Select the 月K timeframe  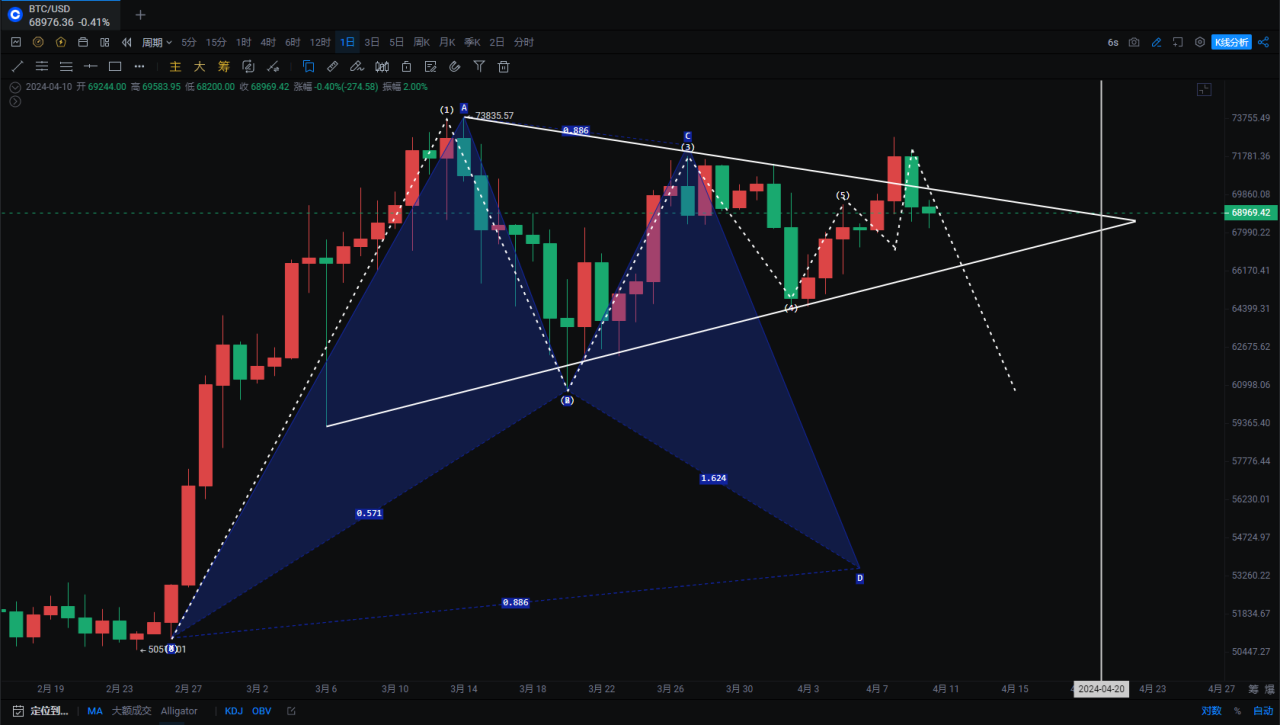(446, 42)
